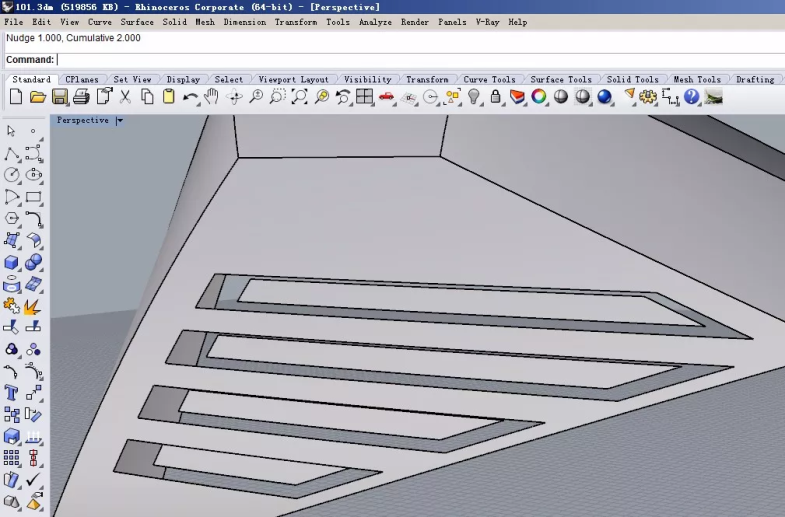Select the Text object tool (T icon)
This screenshot has width=785, height=517.
[x=12, y=393]
